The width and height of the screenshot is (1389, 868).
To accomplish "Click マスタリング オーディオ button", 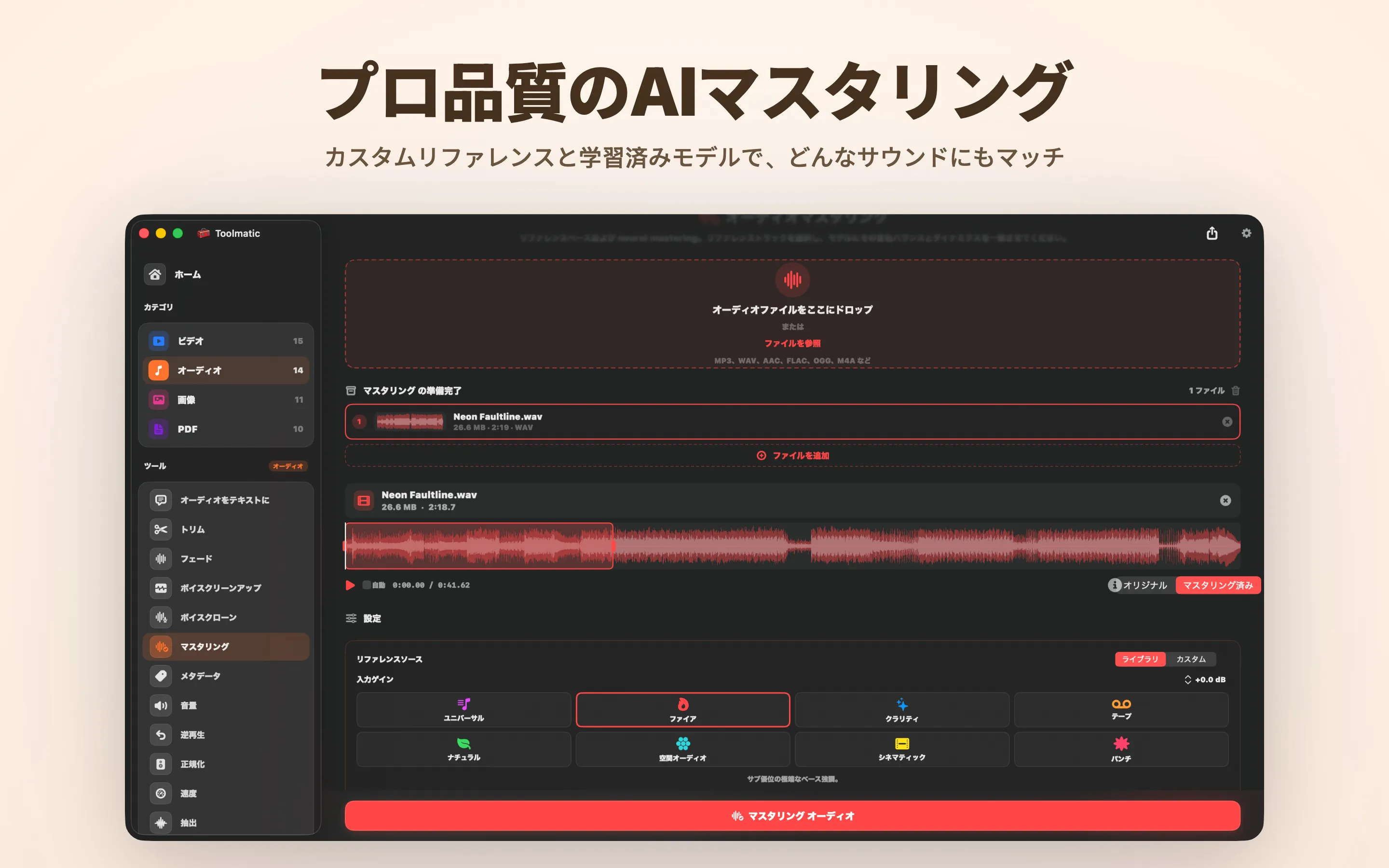I will coord(792,816).
